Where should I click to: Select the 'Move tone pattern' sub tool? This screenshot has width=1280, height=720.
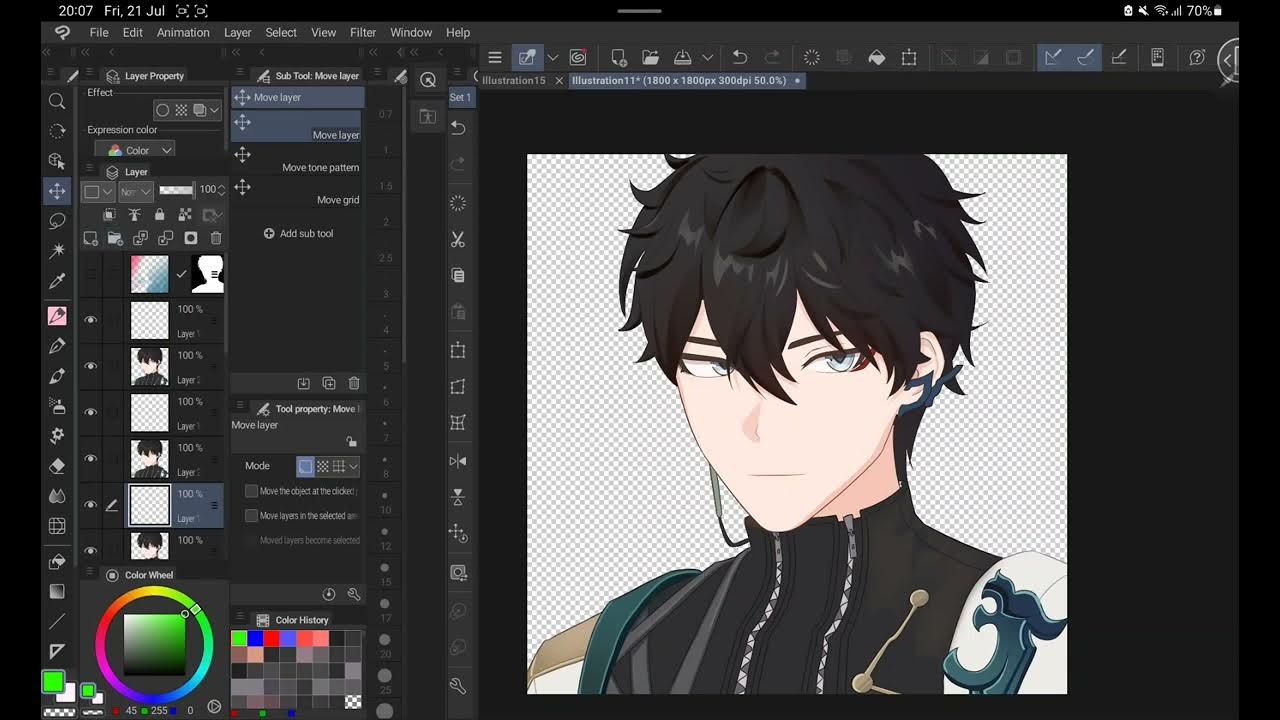pos(297,160)
